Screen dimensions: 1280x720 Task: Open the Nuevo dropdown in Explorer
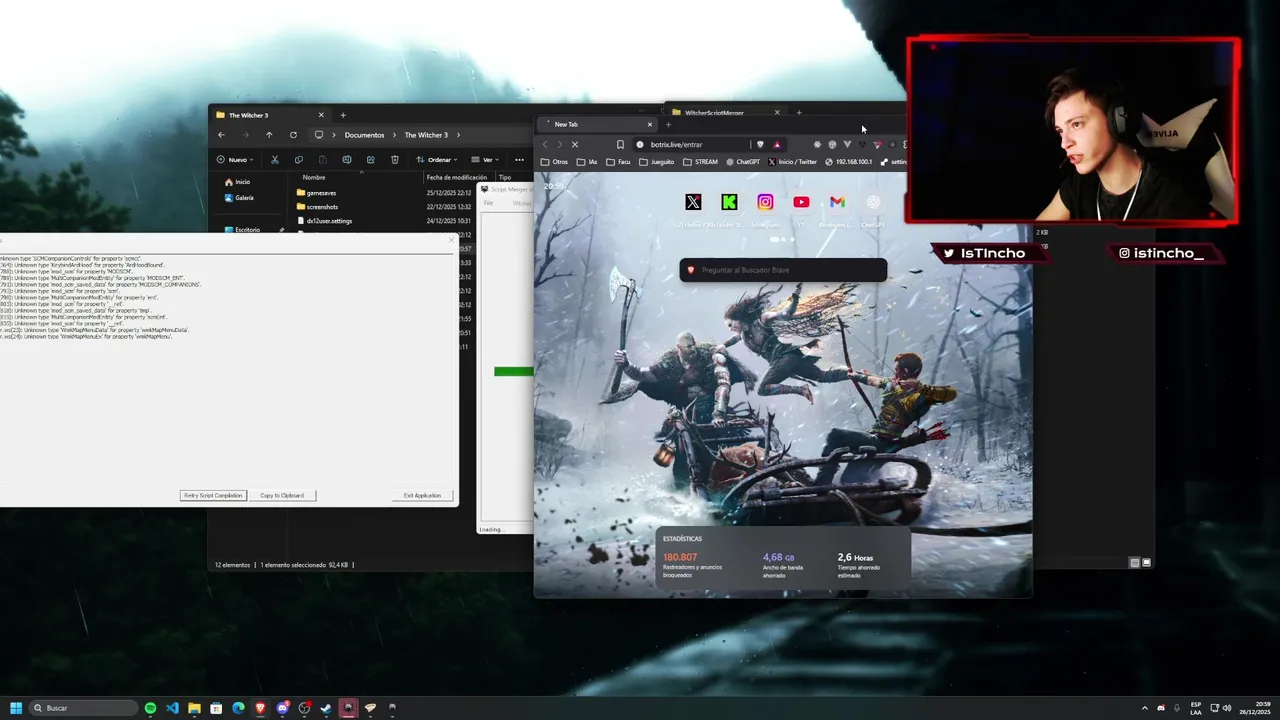click(236, 160)
